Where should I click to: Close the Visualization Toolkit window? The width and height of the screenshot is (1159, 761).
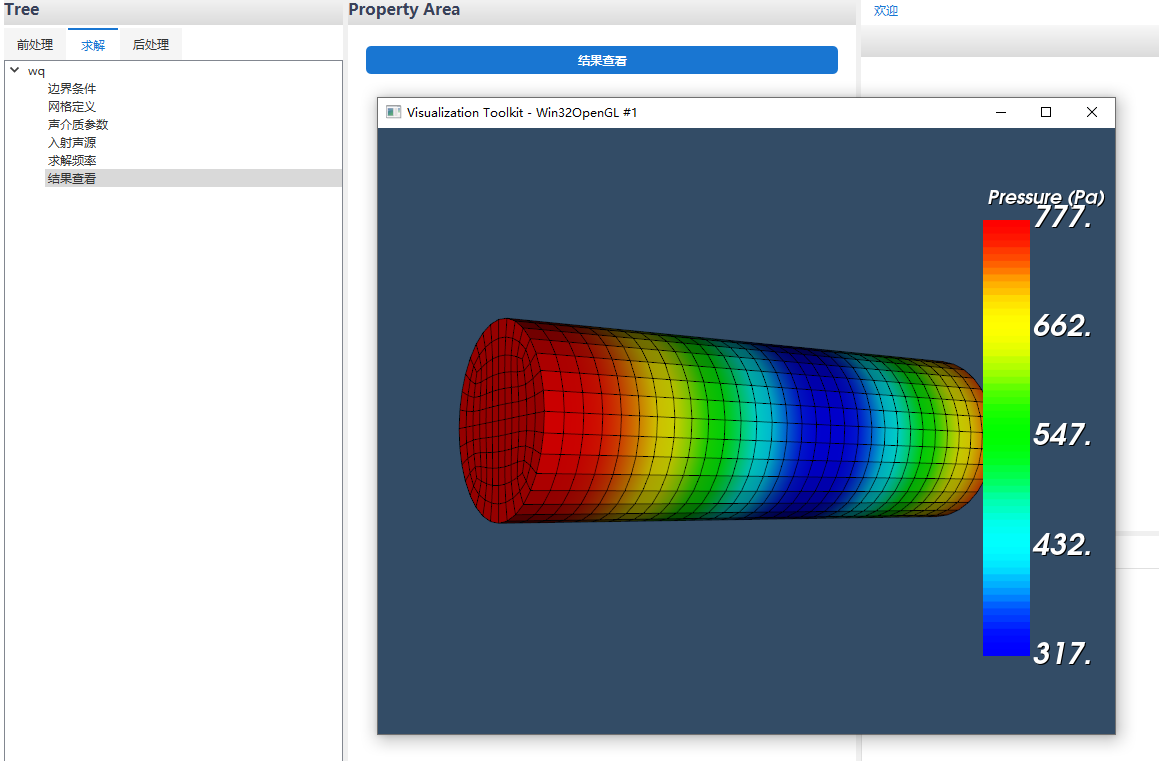tap(1092, 112)
